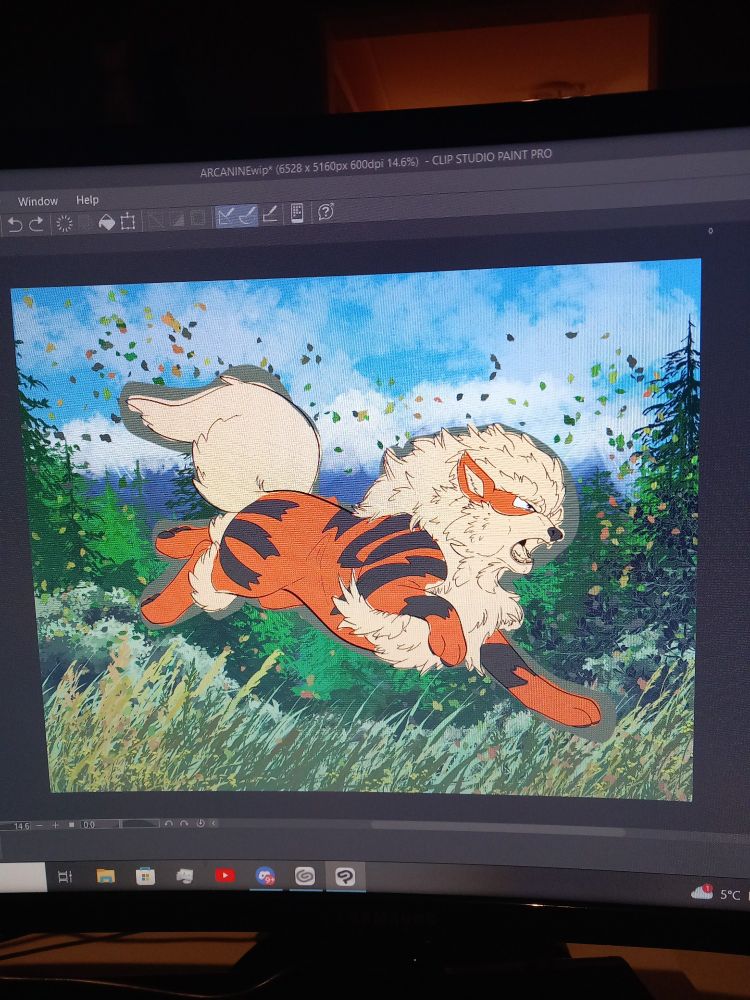Screen dimensions: 750x1000
Task: Click the canvas rotation slider
Action: point(140,824)
